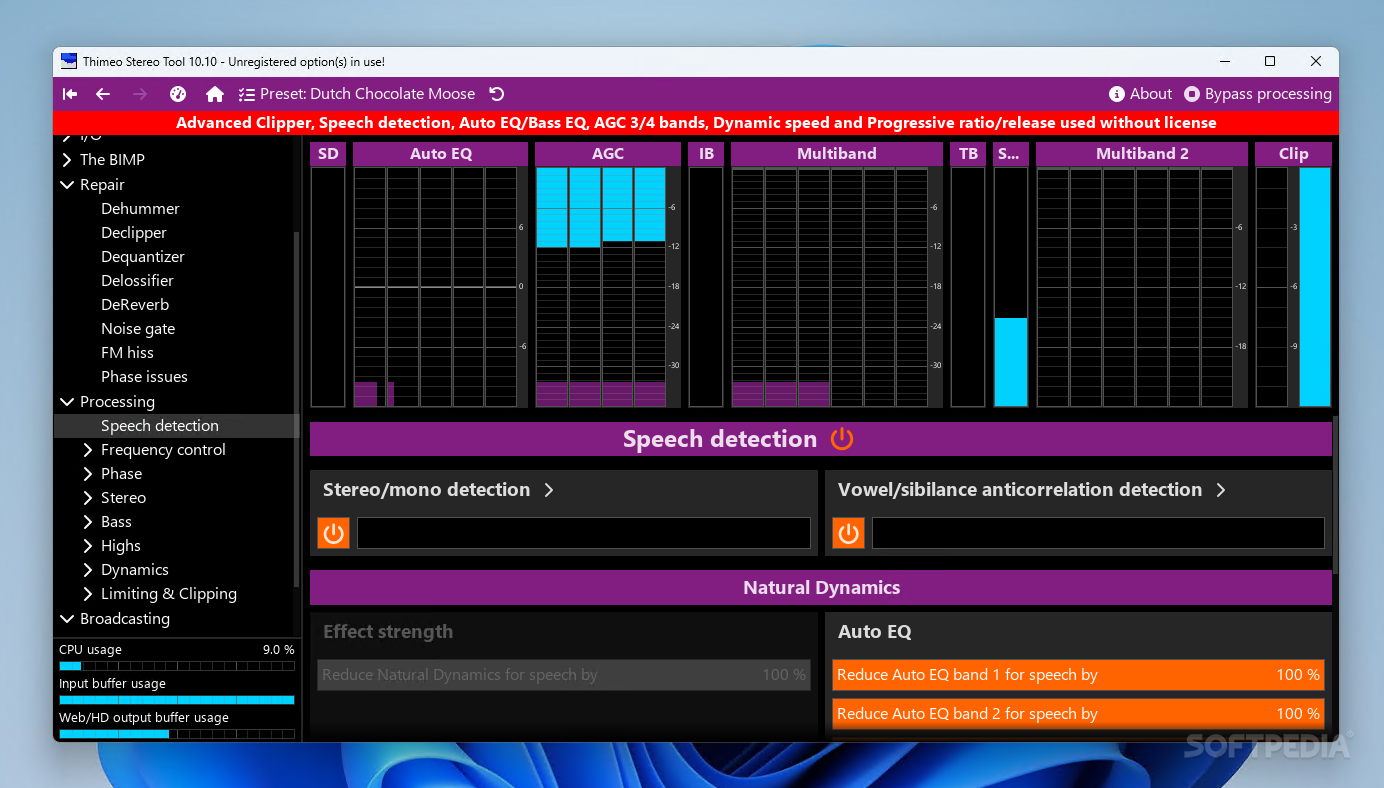Select Declipper in the sidebar
This screenshot has width=1384, height=788.
tap(134, 233)
